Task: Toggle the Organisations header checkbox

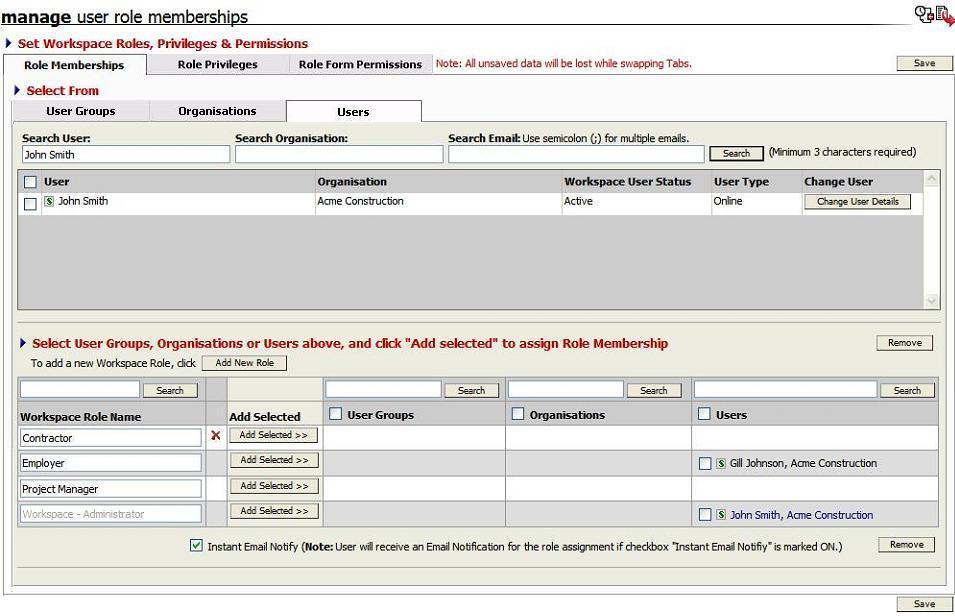Action: pos(518,414)
